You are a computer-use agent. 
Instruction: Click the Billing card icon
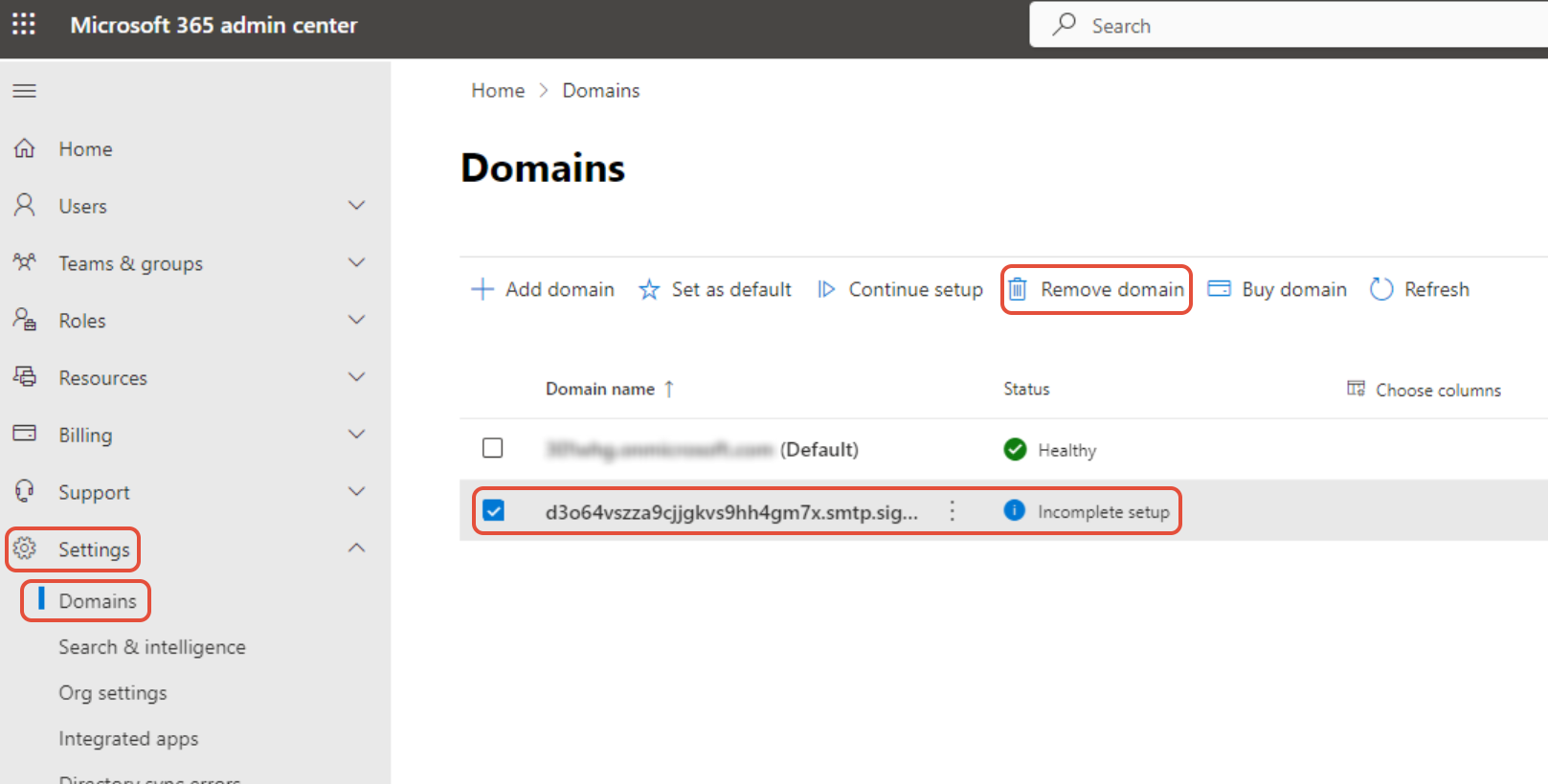pyautogui.click(x=25, y=434)
